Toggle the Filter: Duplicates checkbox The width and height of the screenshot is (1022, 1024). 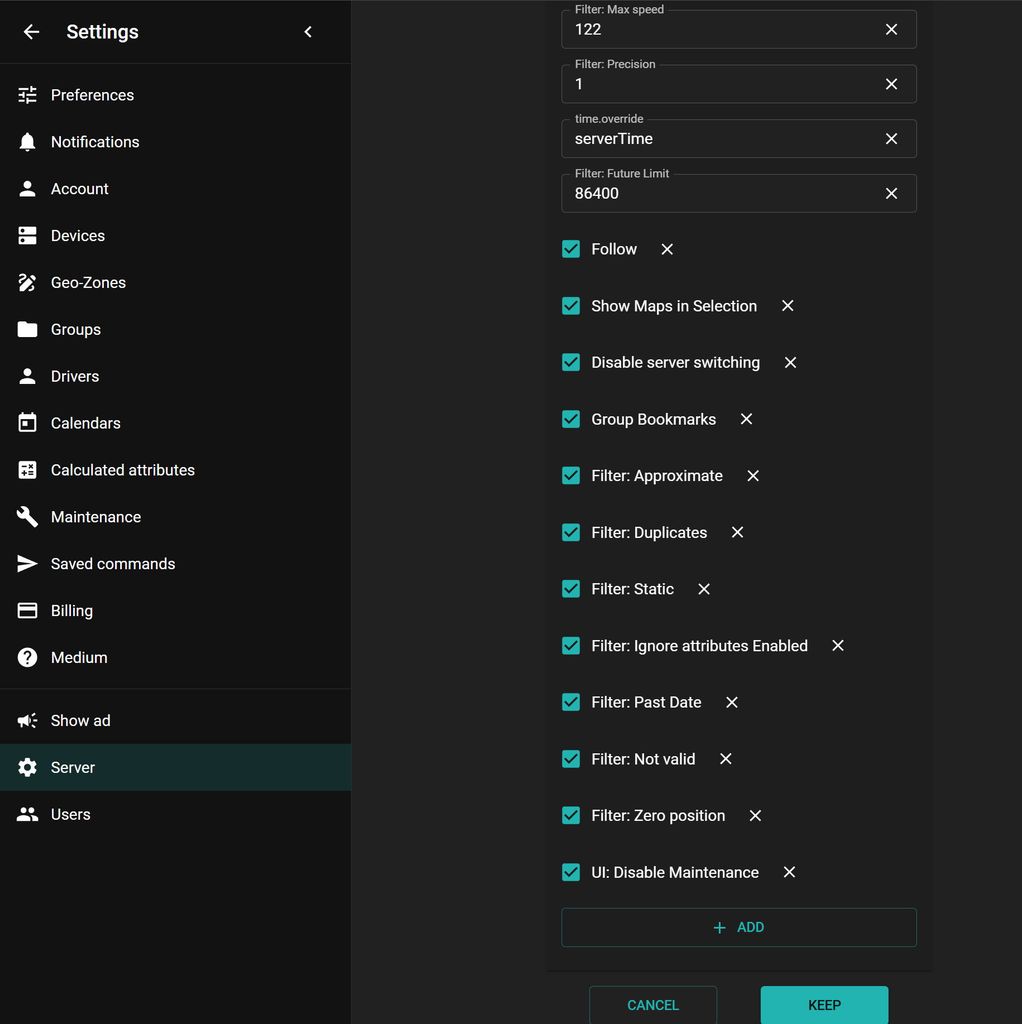(571, 532)
